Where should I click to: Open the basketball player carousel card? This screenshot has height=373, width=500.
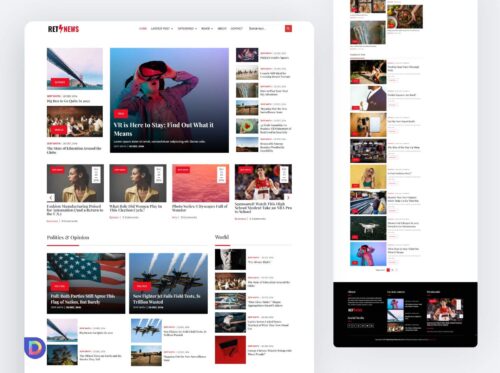pyautogui.click(x=263, y=182)
